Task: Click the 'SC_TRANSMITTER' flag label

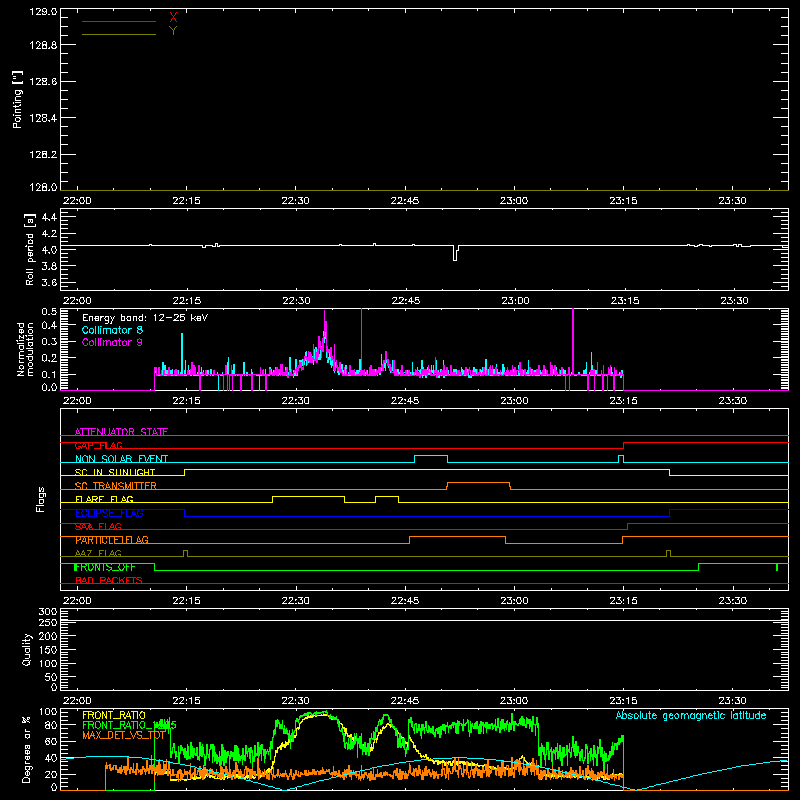Action: 116,486
